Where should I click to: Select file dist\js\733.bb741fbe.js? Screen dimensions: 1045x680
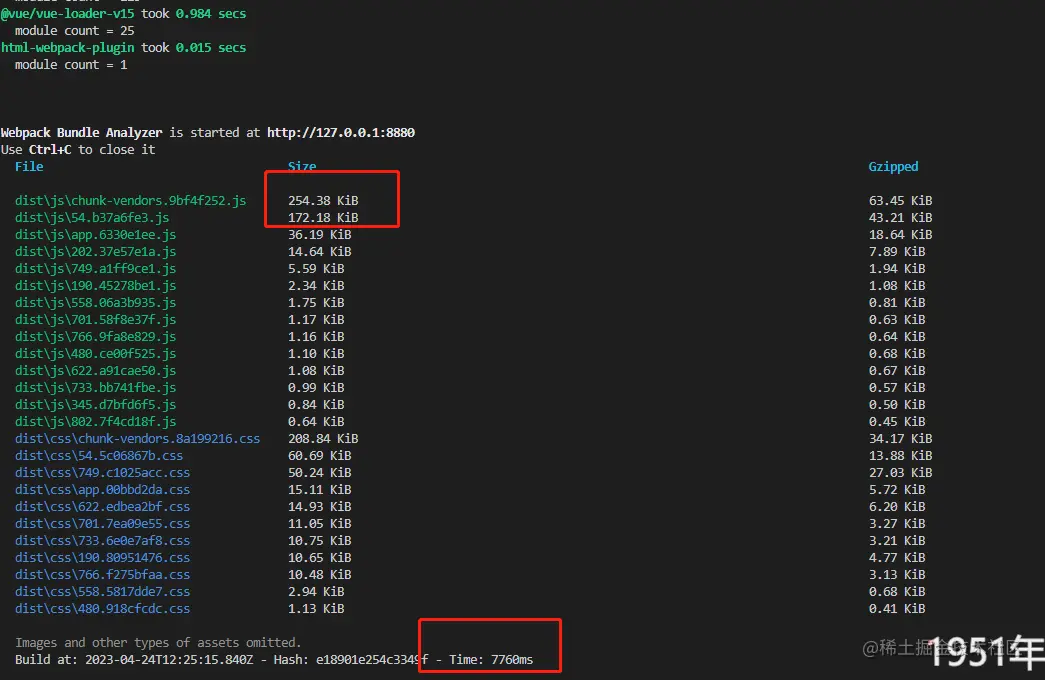95,388
